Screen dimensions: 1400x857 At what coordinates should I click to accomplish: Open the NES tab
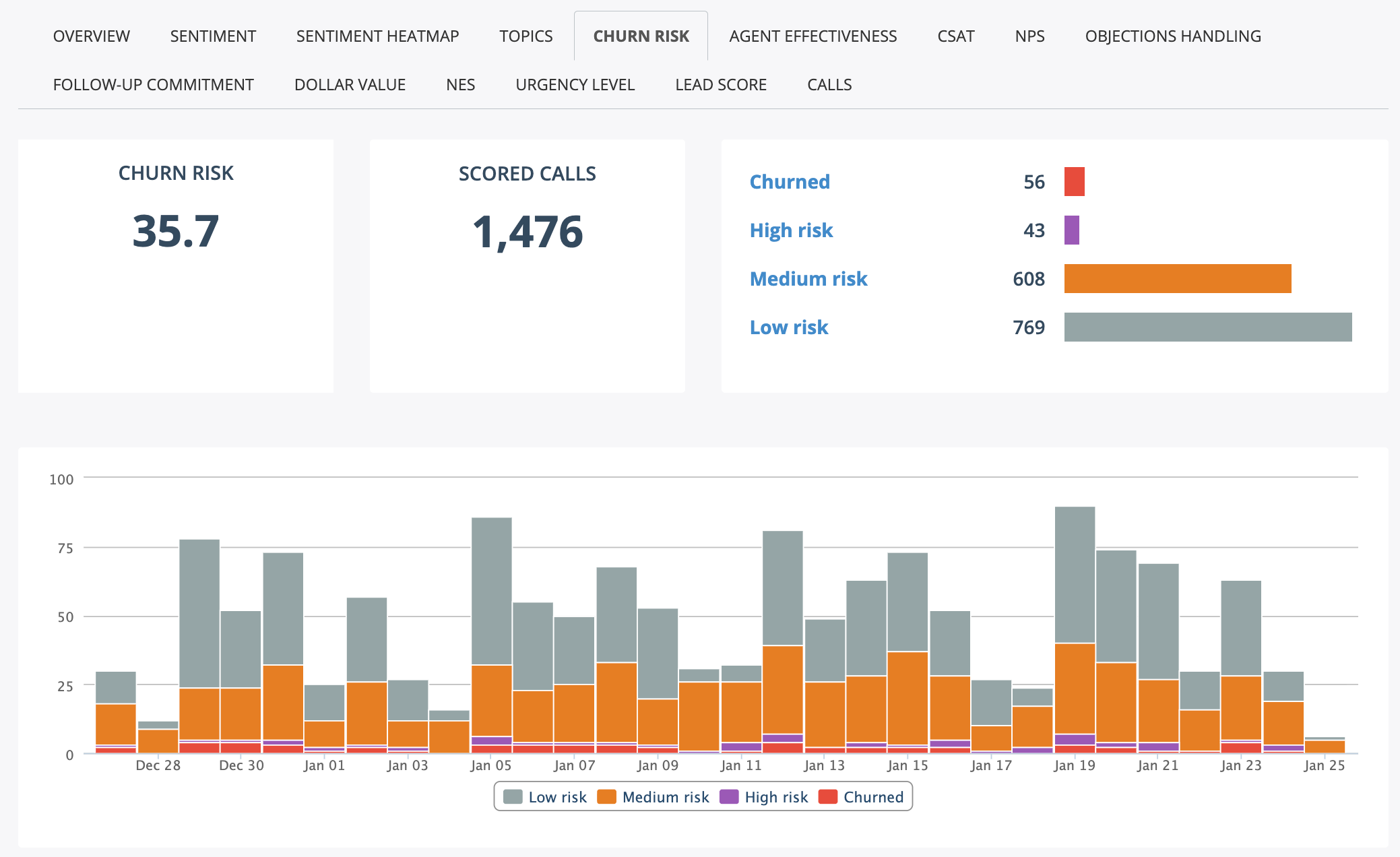tap(461, 85)
